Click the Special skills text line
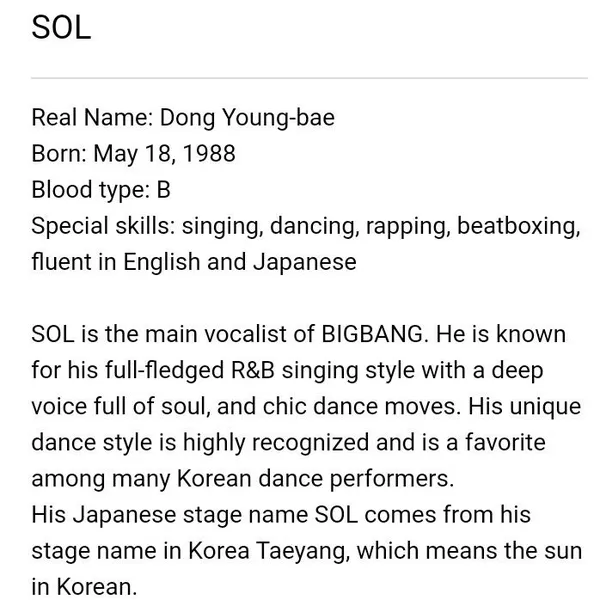The height and width of the screenshot is (600, 600). (x=306, y=226)
